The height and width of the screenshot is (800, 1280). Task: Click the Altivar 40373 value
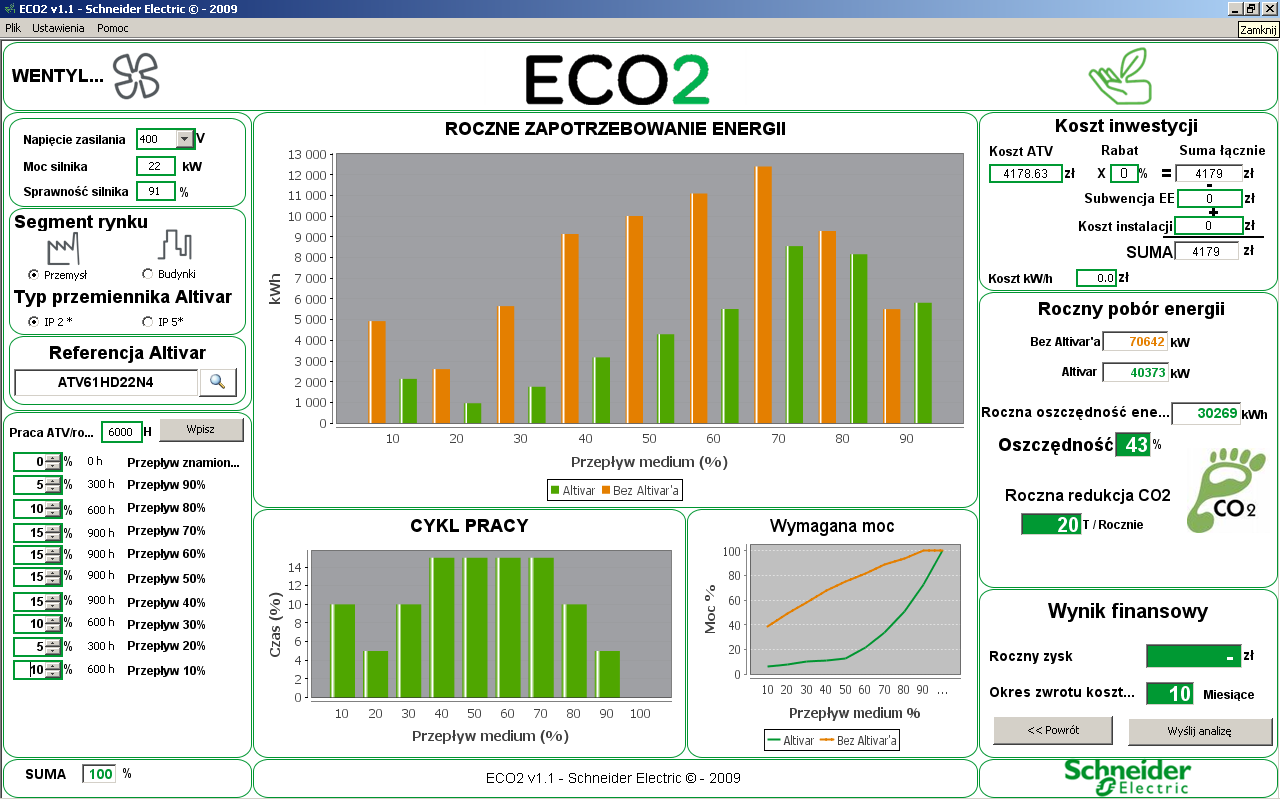(1135, 373)
